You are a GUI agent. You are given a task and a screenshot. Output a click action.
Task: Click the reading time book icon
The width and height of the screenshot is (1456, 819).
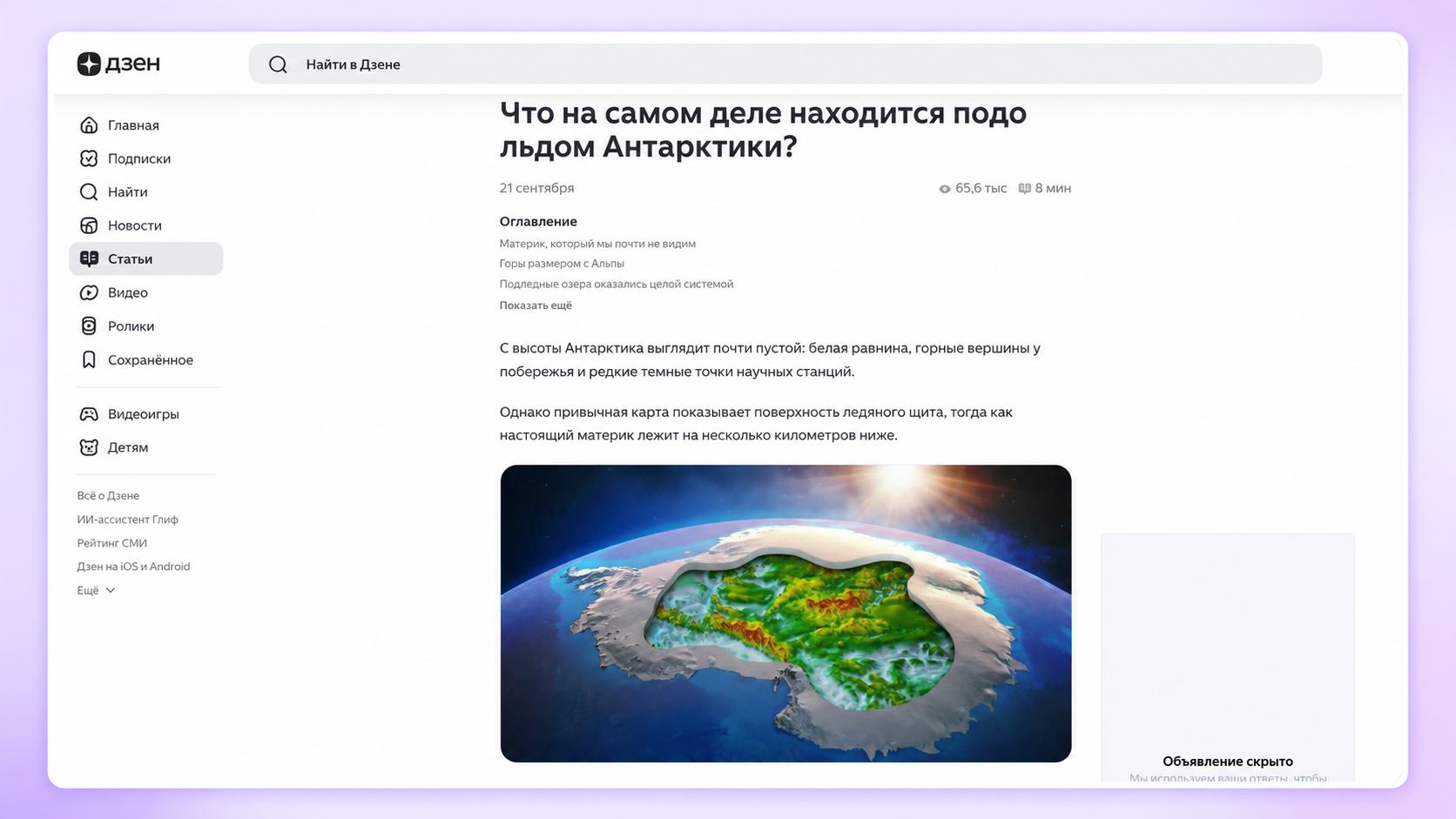tap(1025, 188)
